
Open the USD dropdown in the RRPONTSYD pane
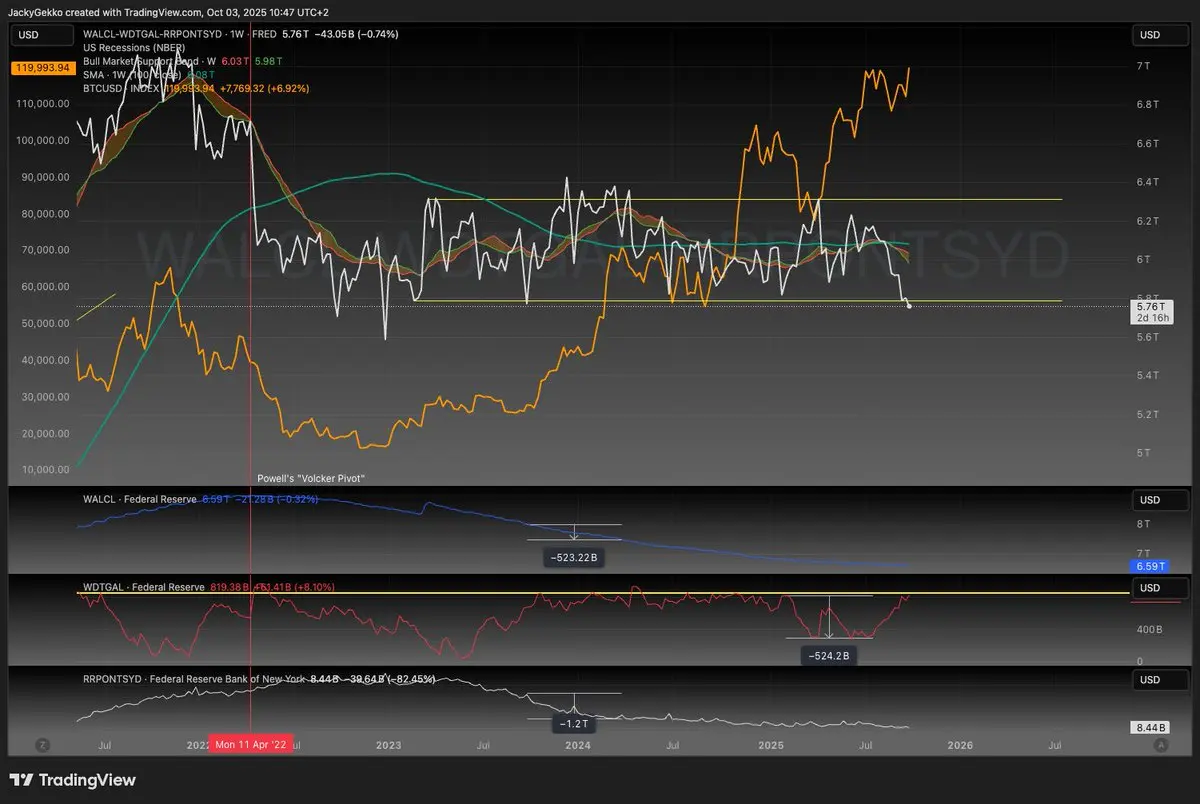[1150, 680]
